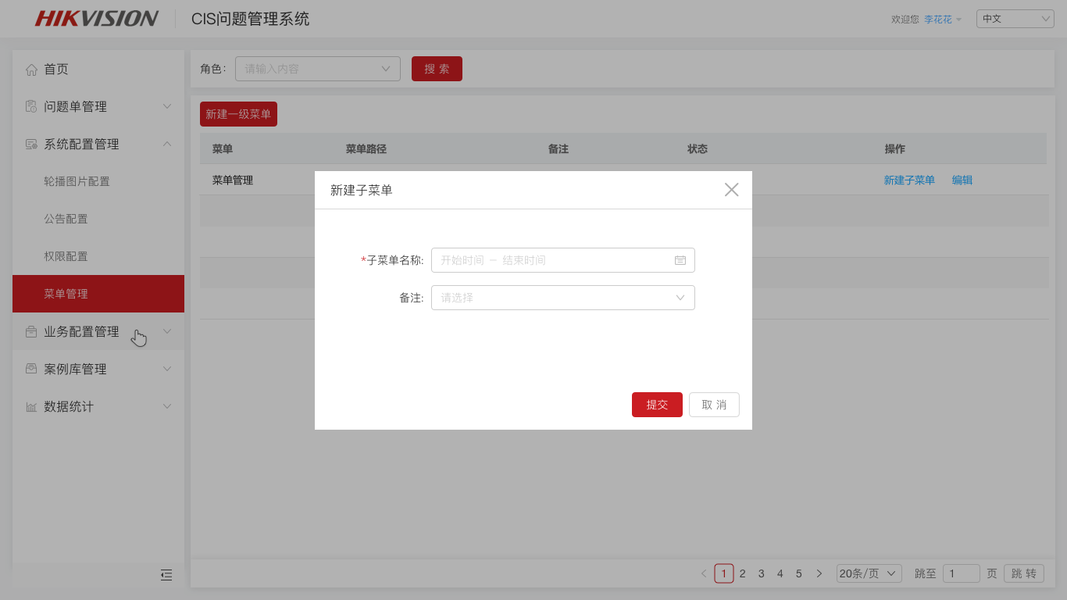Click the 取消 button in the dialog

[x=714, y=405]
